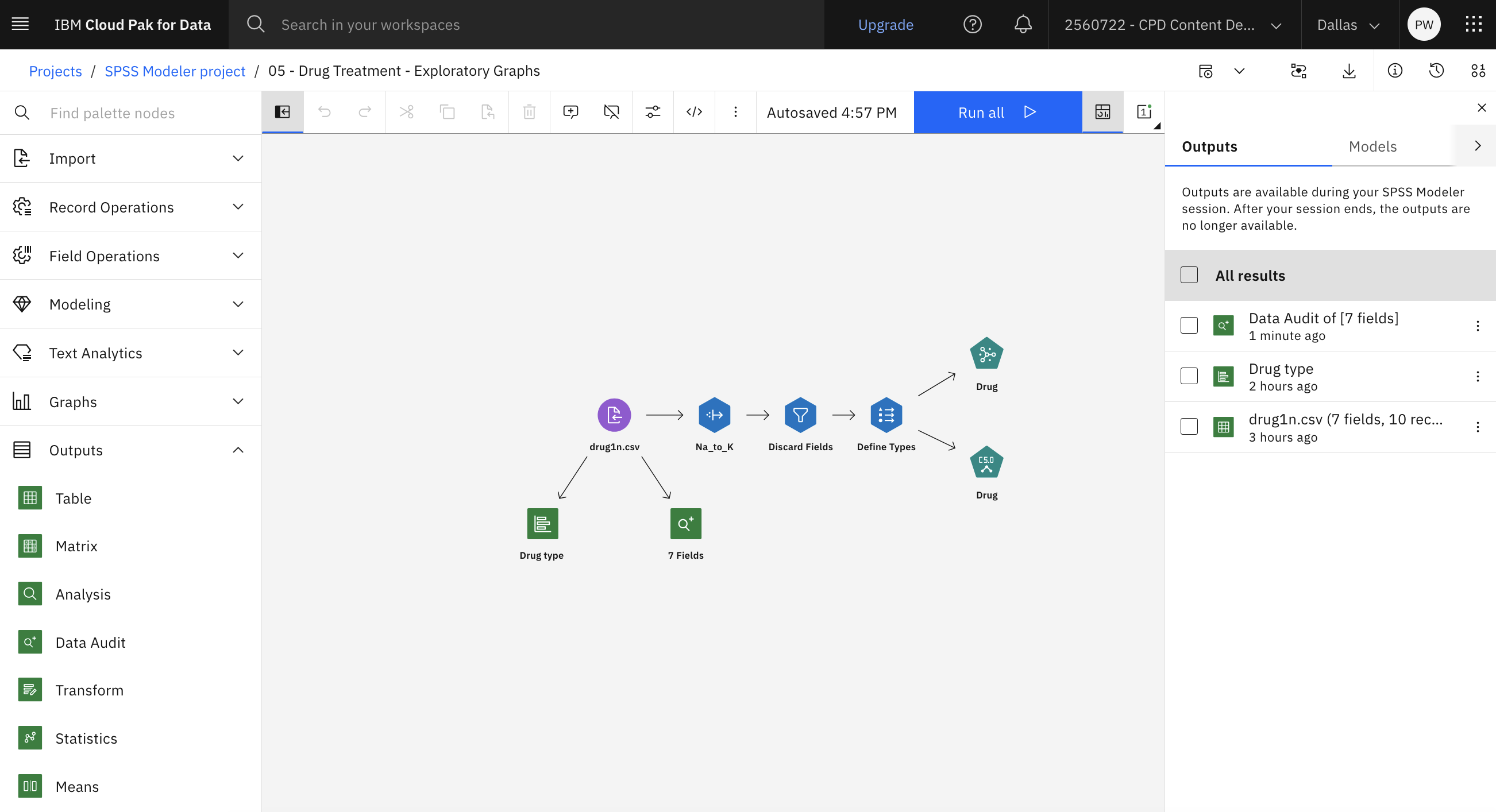Open the toolbar overflow three-dot menu
The image size is (1496, 812).
pos(735,111)
